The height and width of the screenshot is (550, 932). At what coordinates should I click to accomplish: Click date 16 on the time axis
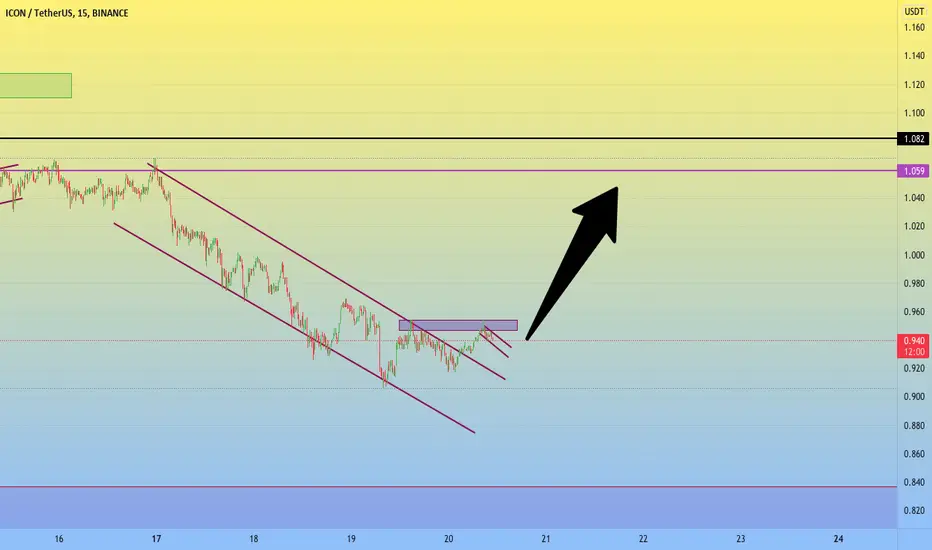[59, 539]
